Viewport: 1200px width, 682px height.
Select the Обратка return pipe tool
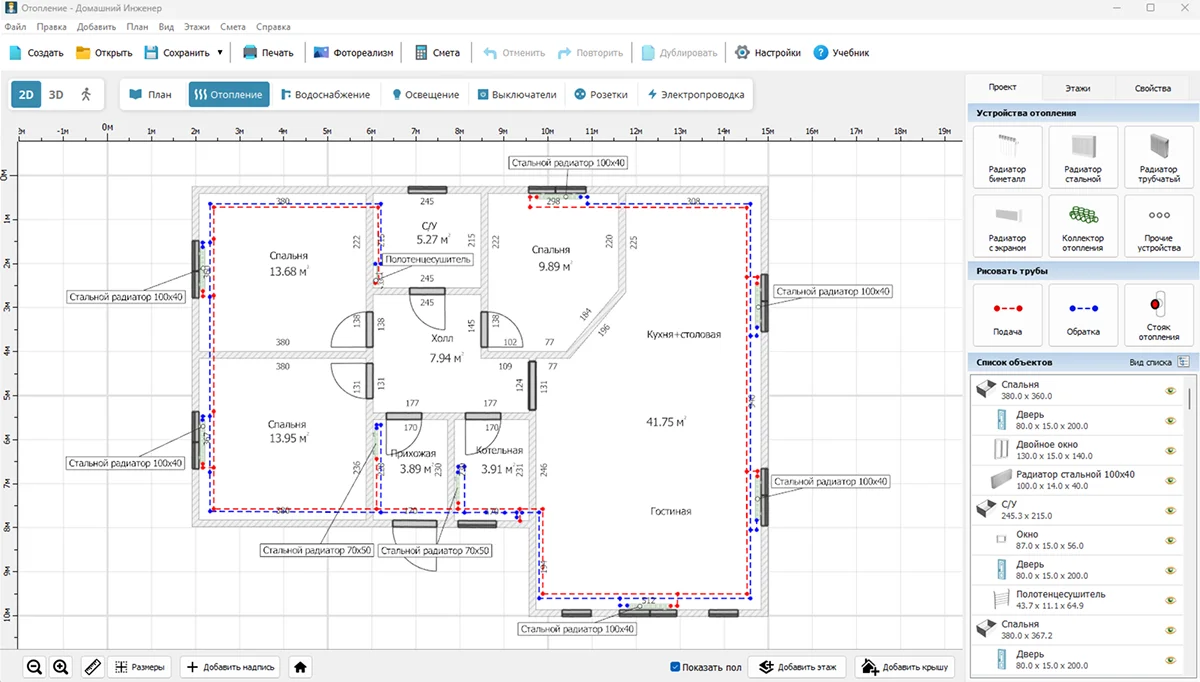pos(1083,315)
